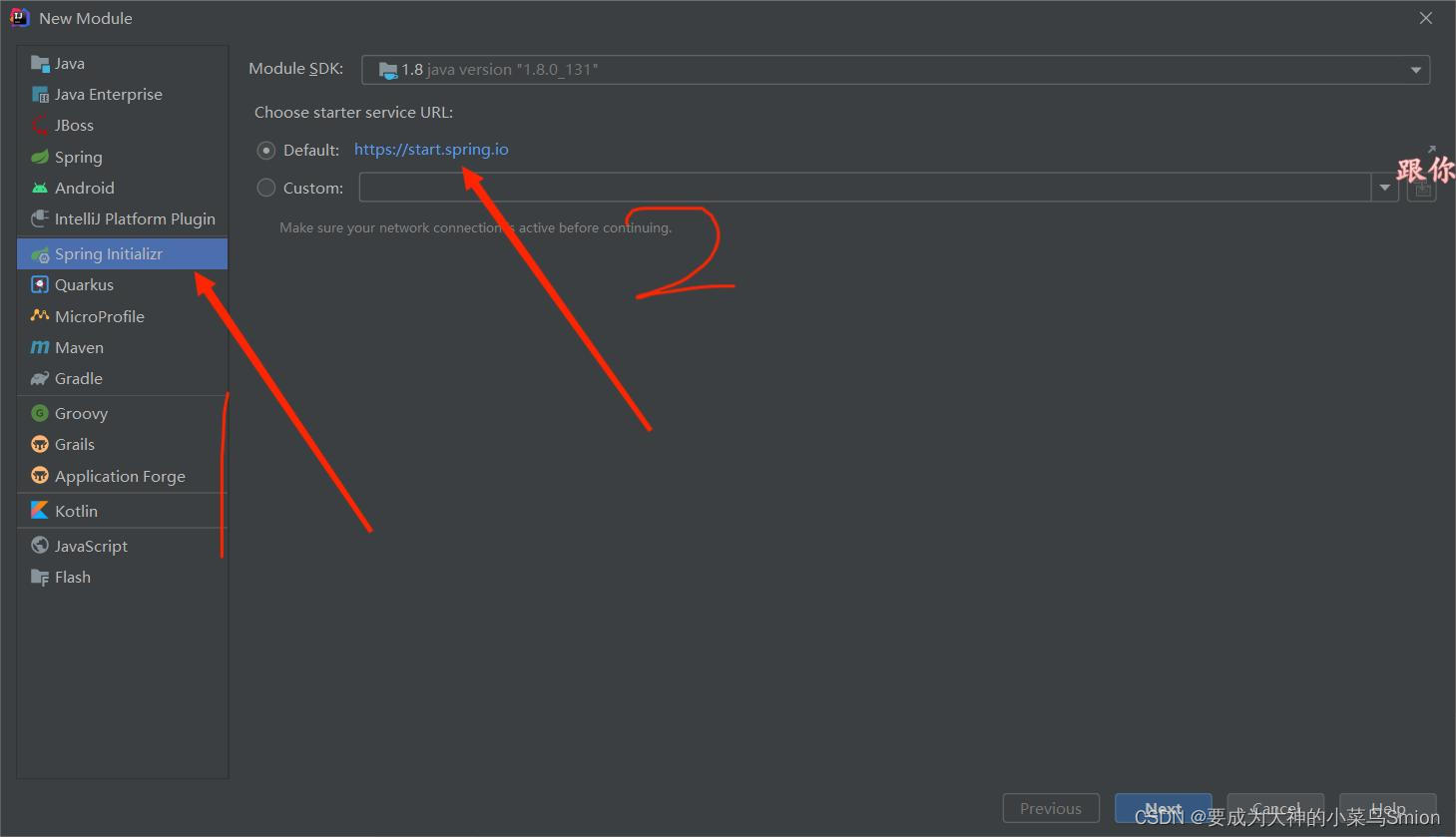Click the IntelliJ Platform Plugin icon
This screenshot has width=1456, height=837.
tap(40, 218)
